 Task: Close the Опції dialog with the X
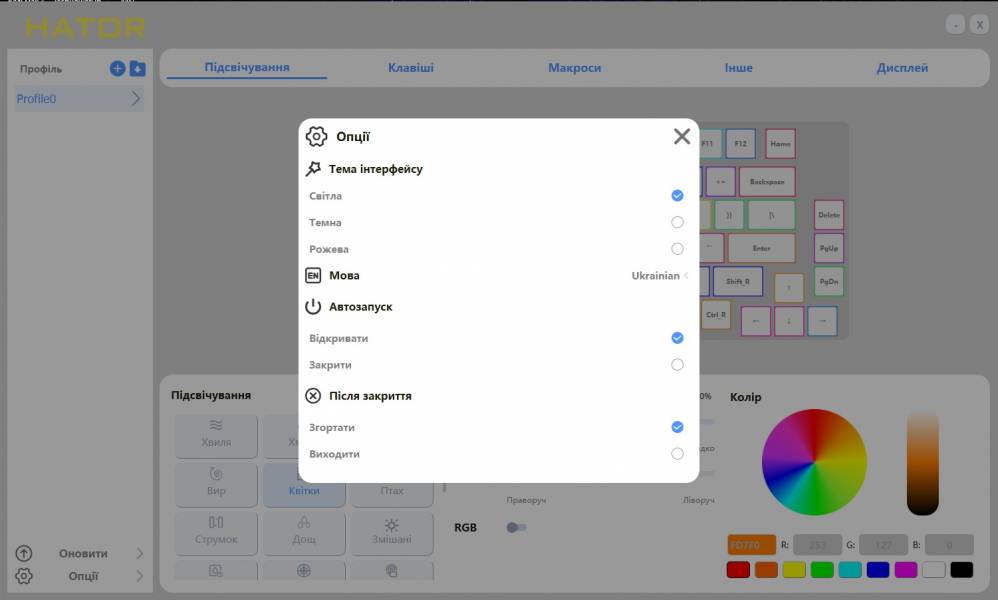[x=681, y=137]
